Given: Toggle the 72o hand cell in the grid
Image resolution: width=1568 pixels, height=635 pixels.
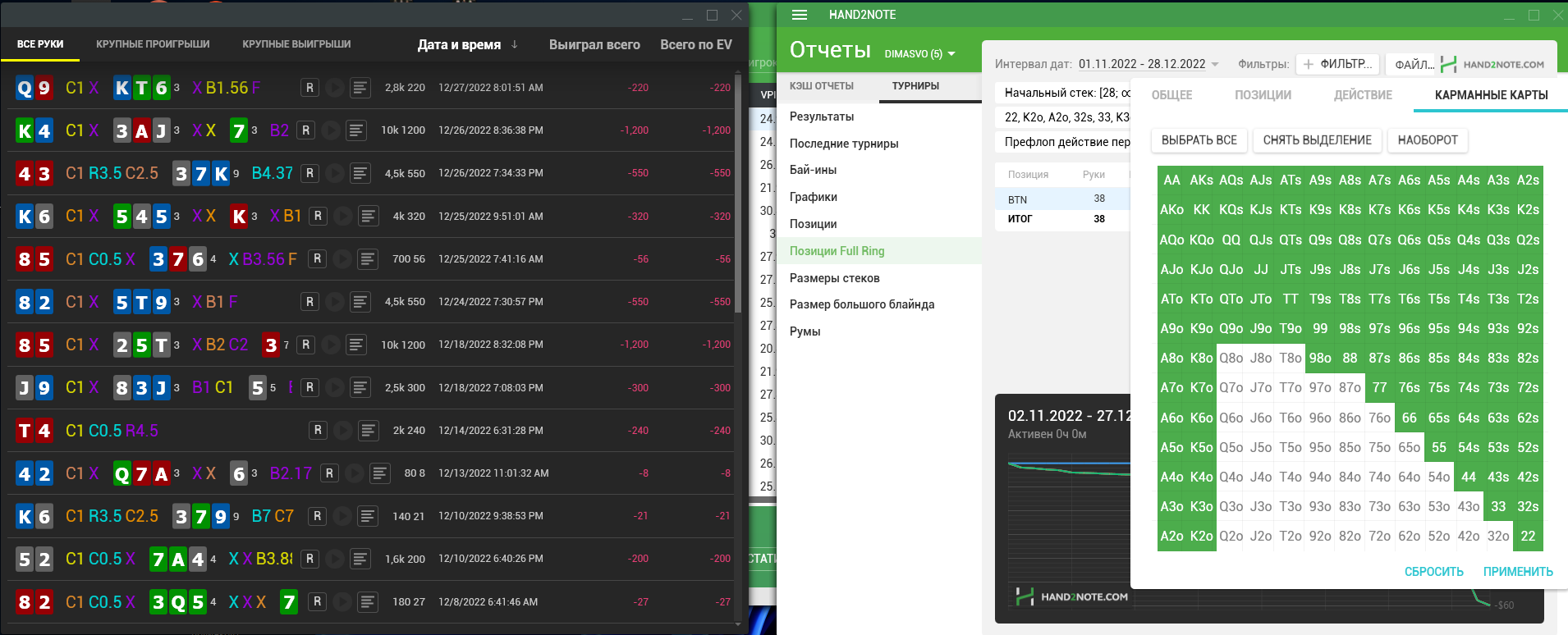Looking at the screenshot, I should (1379, 536).
